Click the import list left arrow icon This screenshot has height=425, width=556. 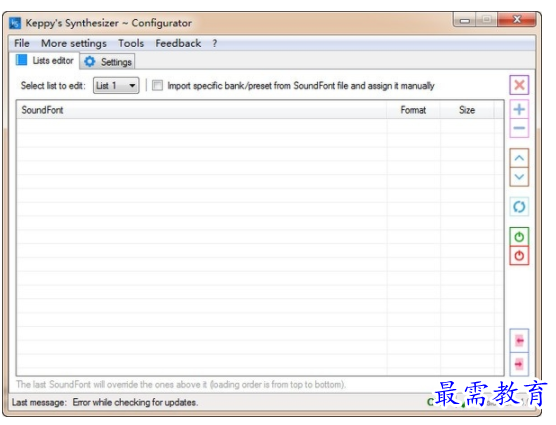click(x=519, y=341)
